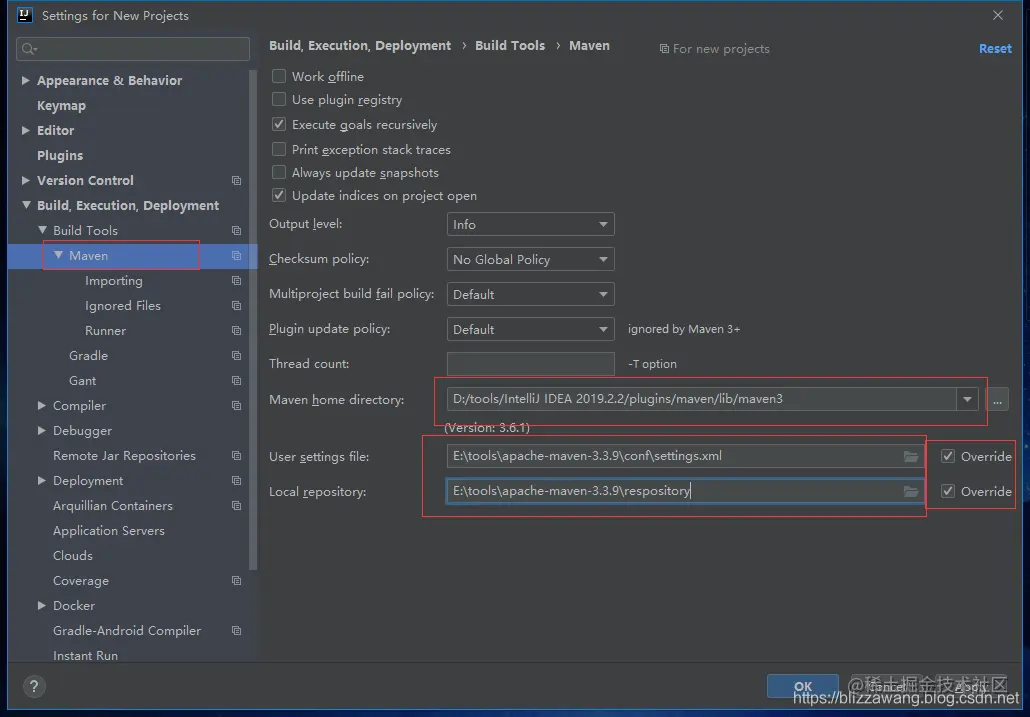The width and height of the screenshot is (1030, 717).
Task: Enable Always update snapshots checkbox
Action: point(279,172)
